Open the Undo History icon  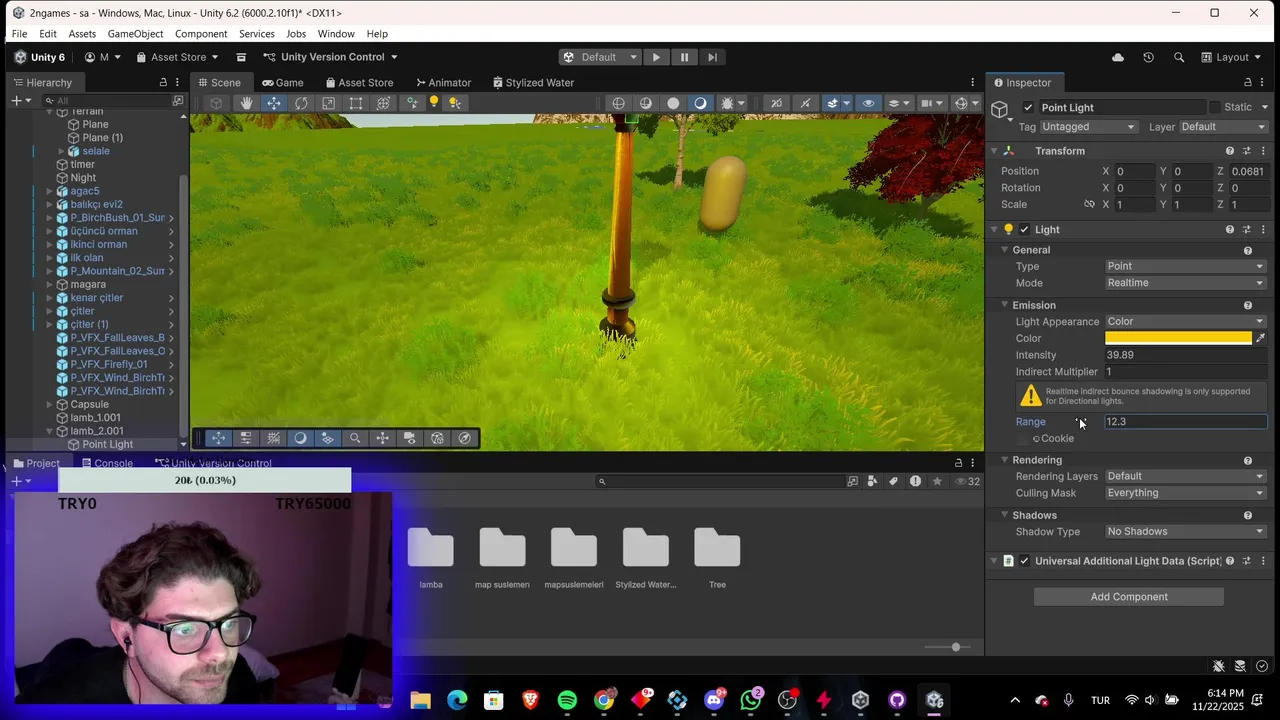(1148, 57)
